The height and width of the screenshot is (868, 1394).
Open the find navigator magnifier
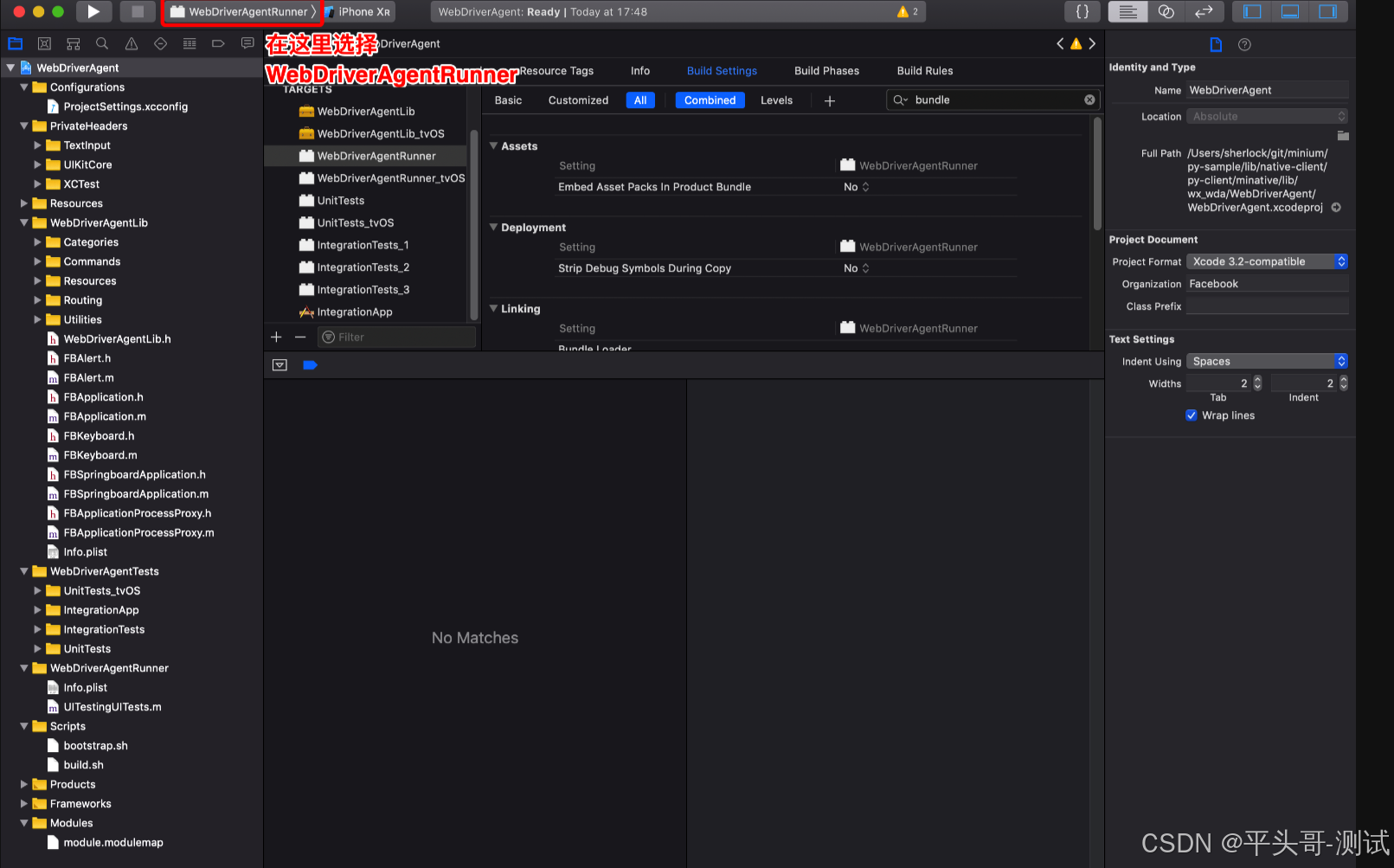pos(102,43)
